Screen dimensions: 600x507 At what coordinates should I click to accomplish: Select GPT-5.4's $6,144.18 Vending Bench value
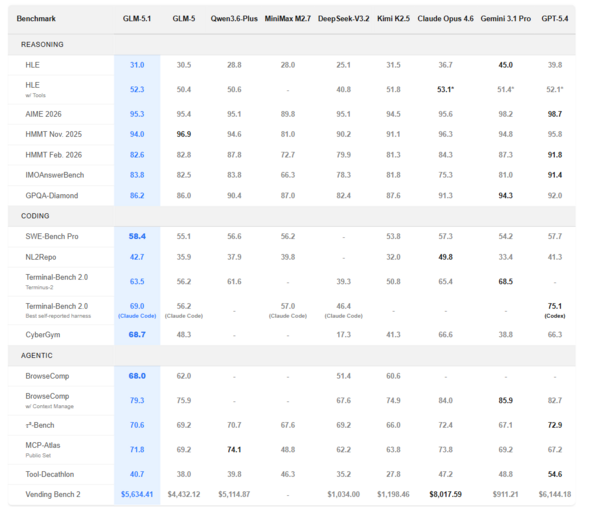[x=554, y=494]
